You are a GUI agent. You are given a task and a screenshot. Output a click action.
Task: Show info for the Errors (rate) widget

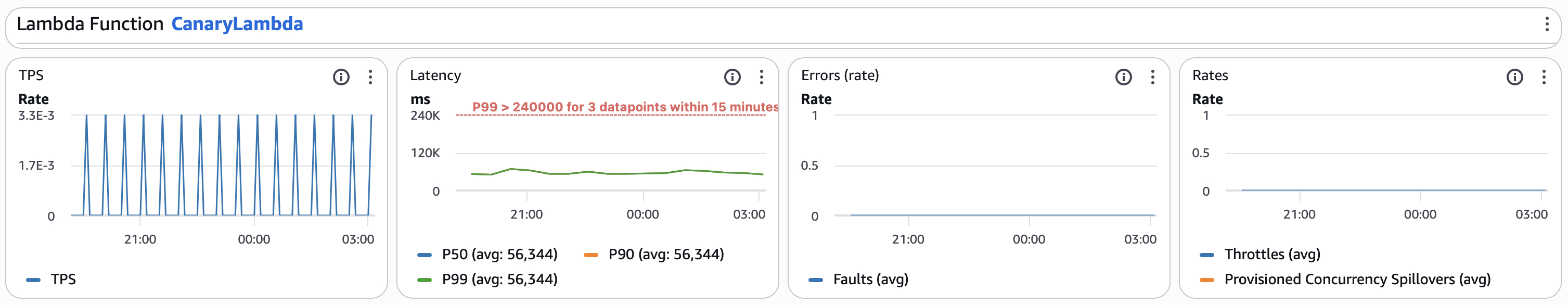pos(1123,77)
